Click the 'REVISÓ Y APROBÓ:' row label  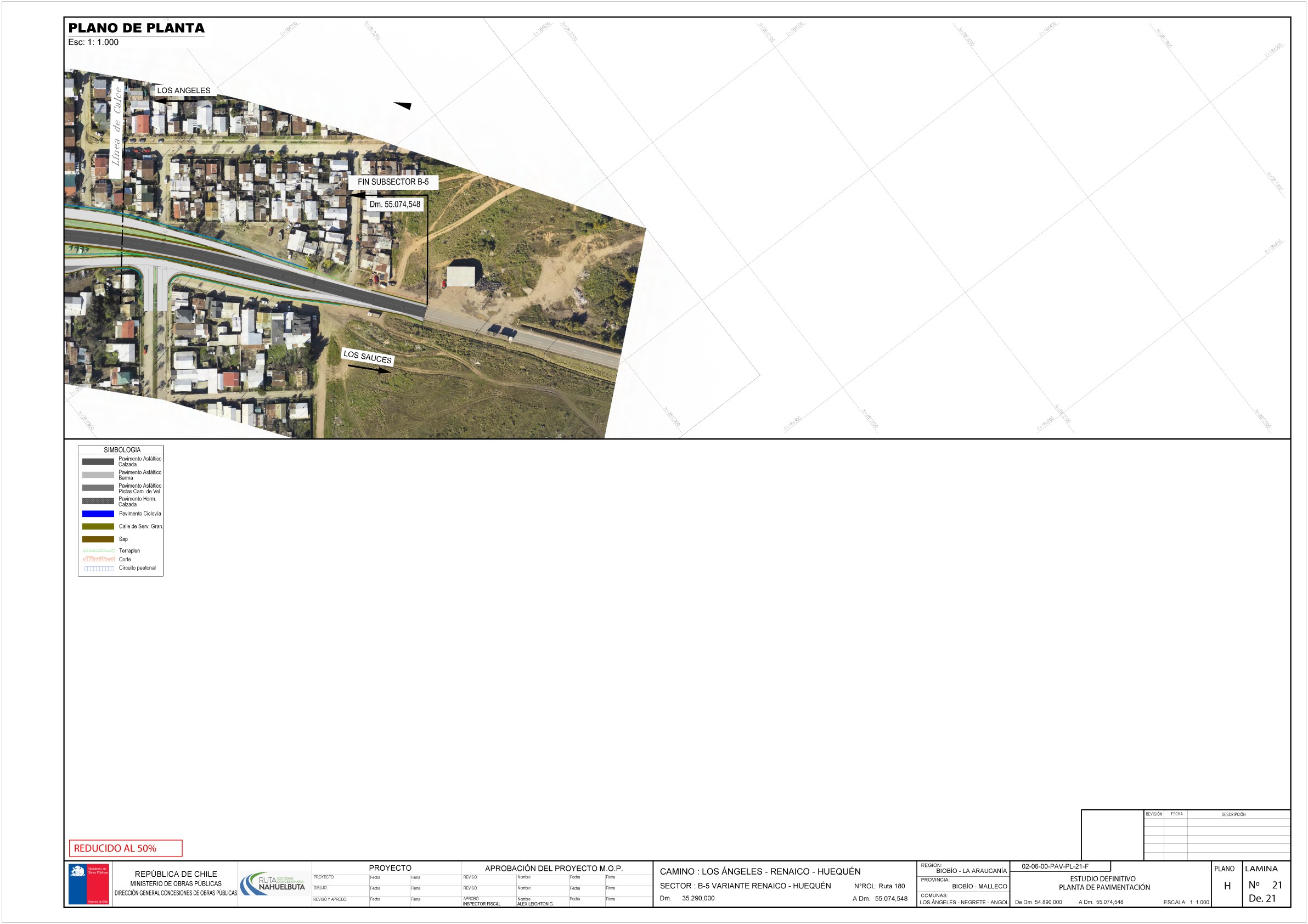330,899
